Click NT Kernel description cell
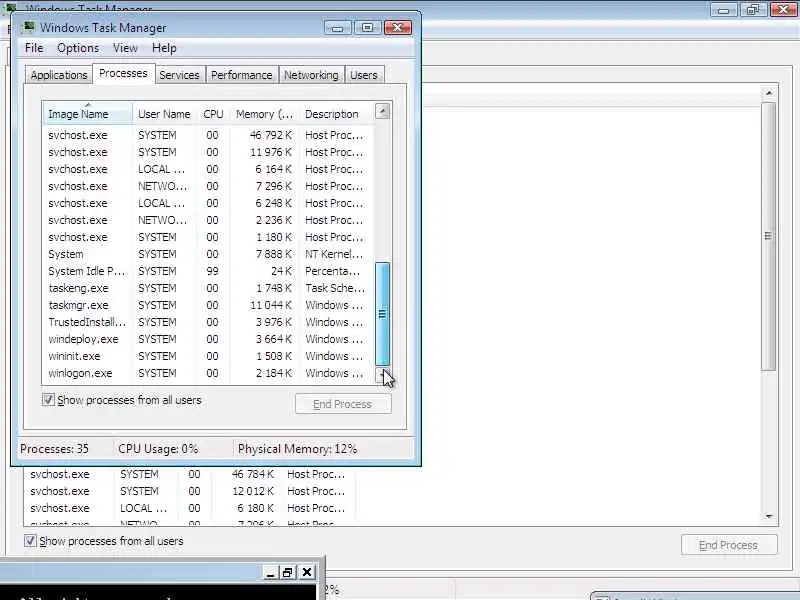Viewport: 800px width, 600px height. (x=334, y=254)
